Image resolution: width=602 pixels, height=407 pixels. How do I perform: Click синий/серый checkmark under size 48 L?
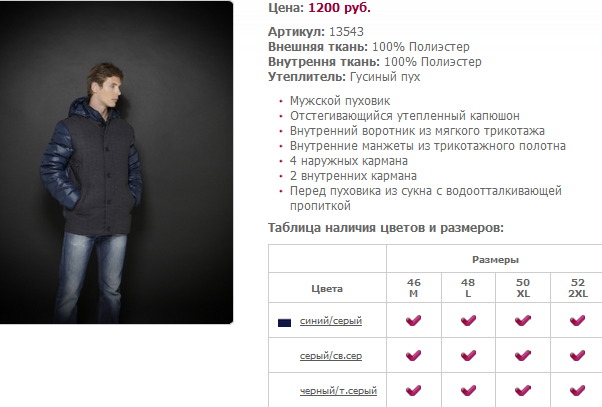coord(467,321)
